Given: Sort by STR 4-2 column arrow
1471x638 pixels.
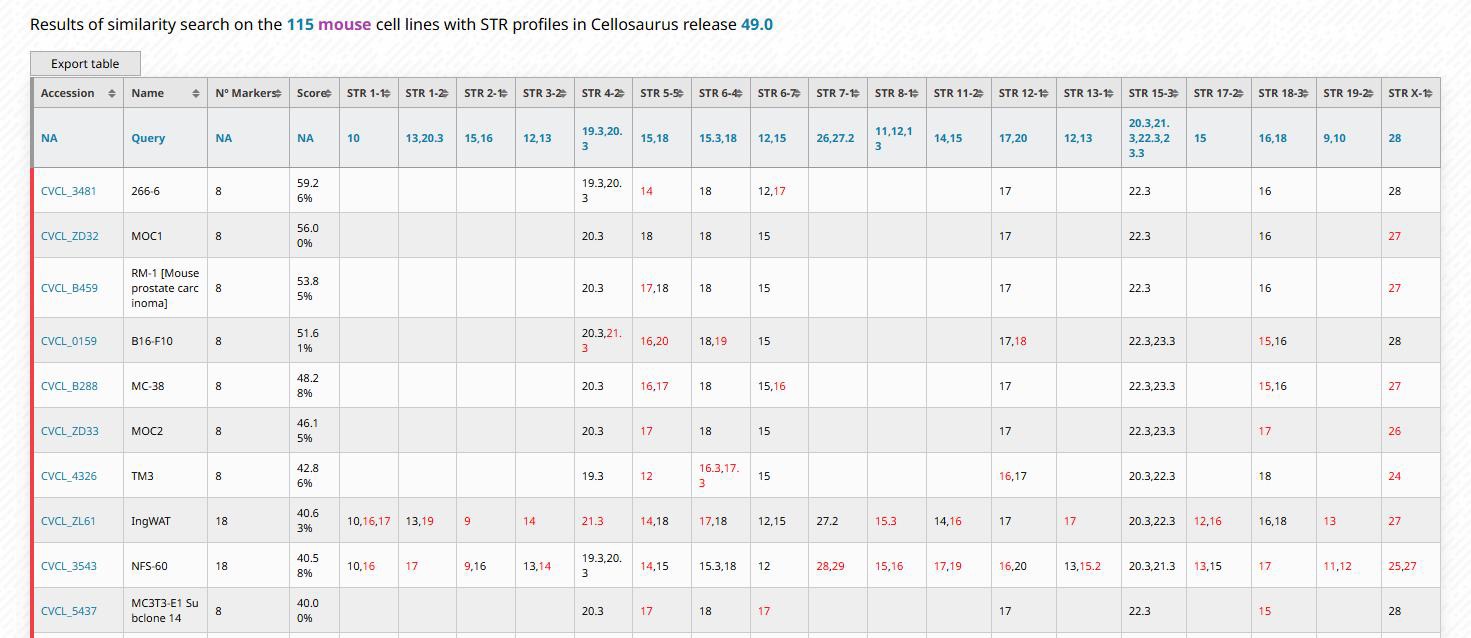Looking at the screenshot, I should coord(621,93).
